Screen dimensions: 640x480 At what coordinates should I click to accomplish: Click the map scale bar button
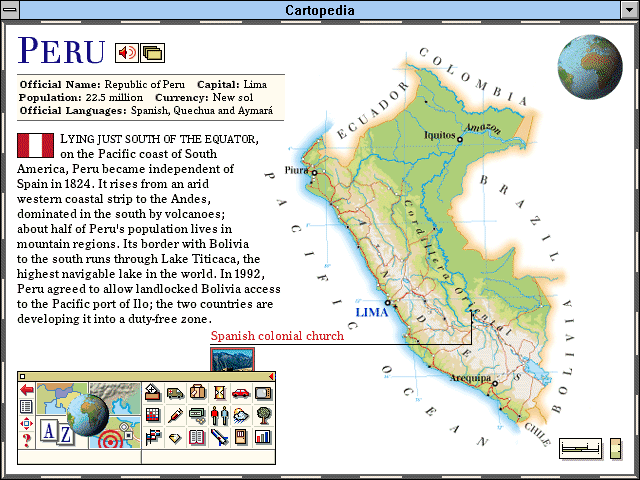pos(580,449)
